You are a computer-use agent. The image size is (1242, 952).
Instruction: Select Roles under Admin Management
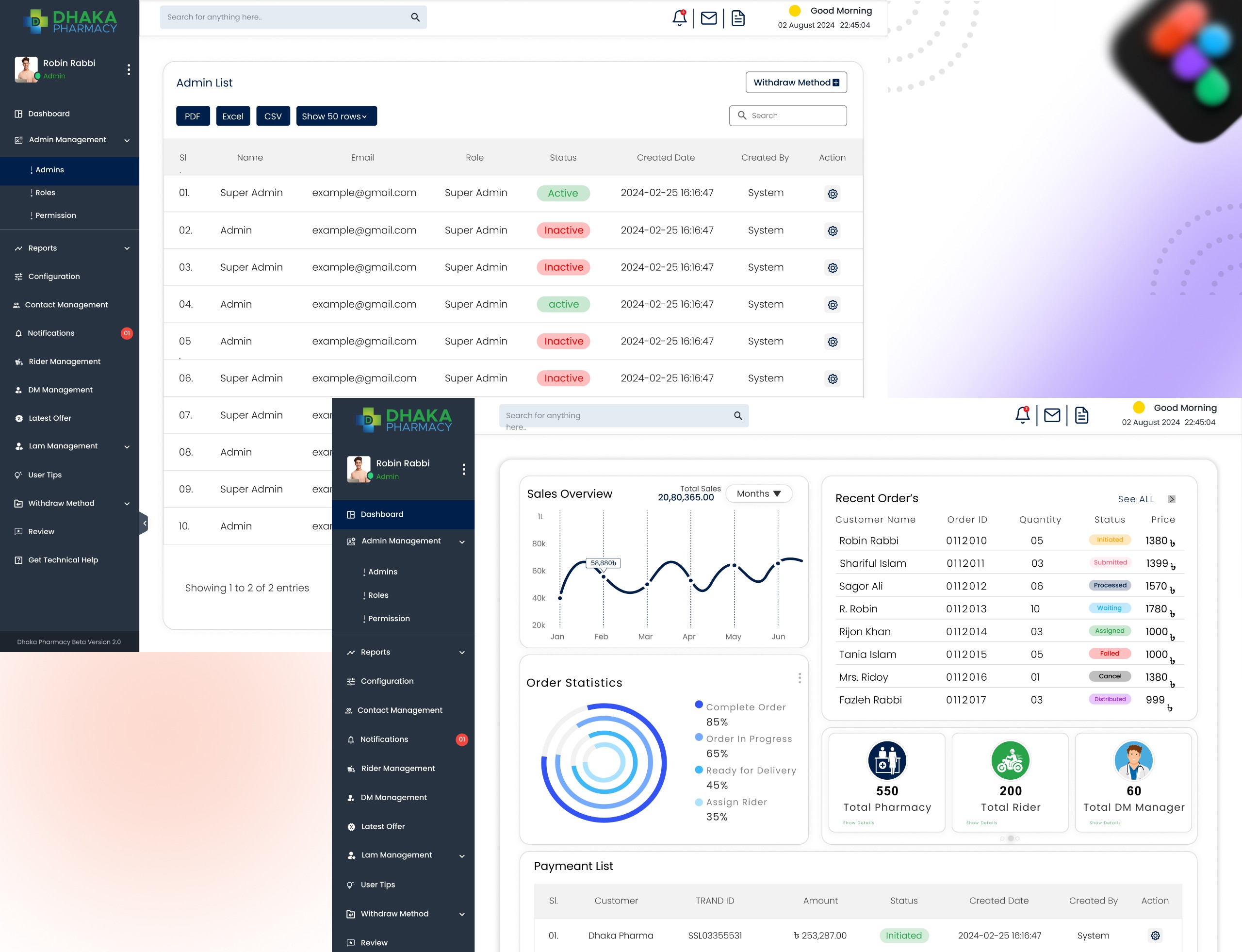[45, 193]
